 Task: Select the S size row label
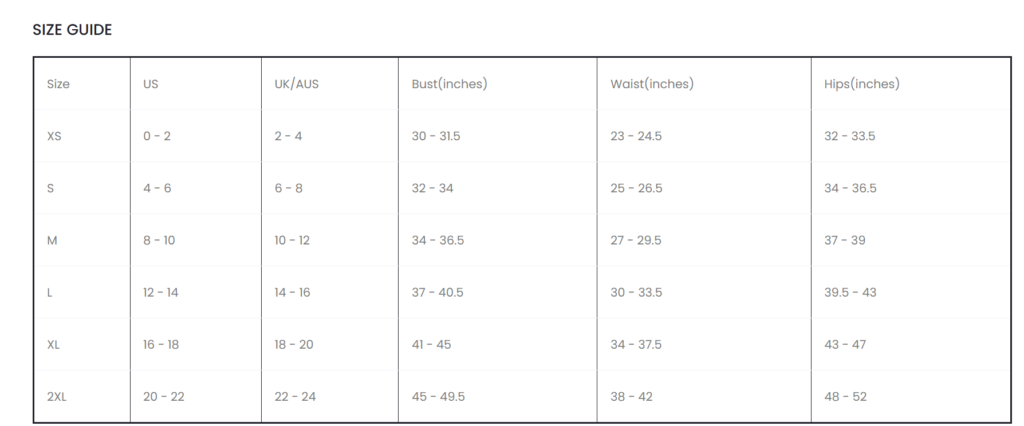click(51, 188)
